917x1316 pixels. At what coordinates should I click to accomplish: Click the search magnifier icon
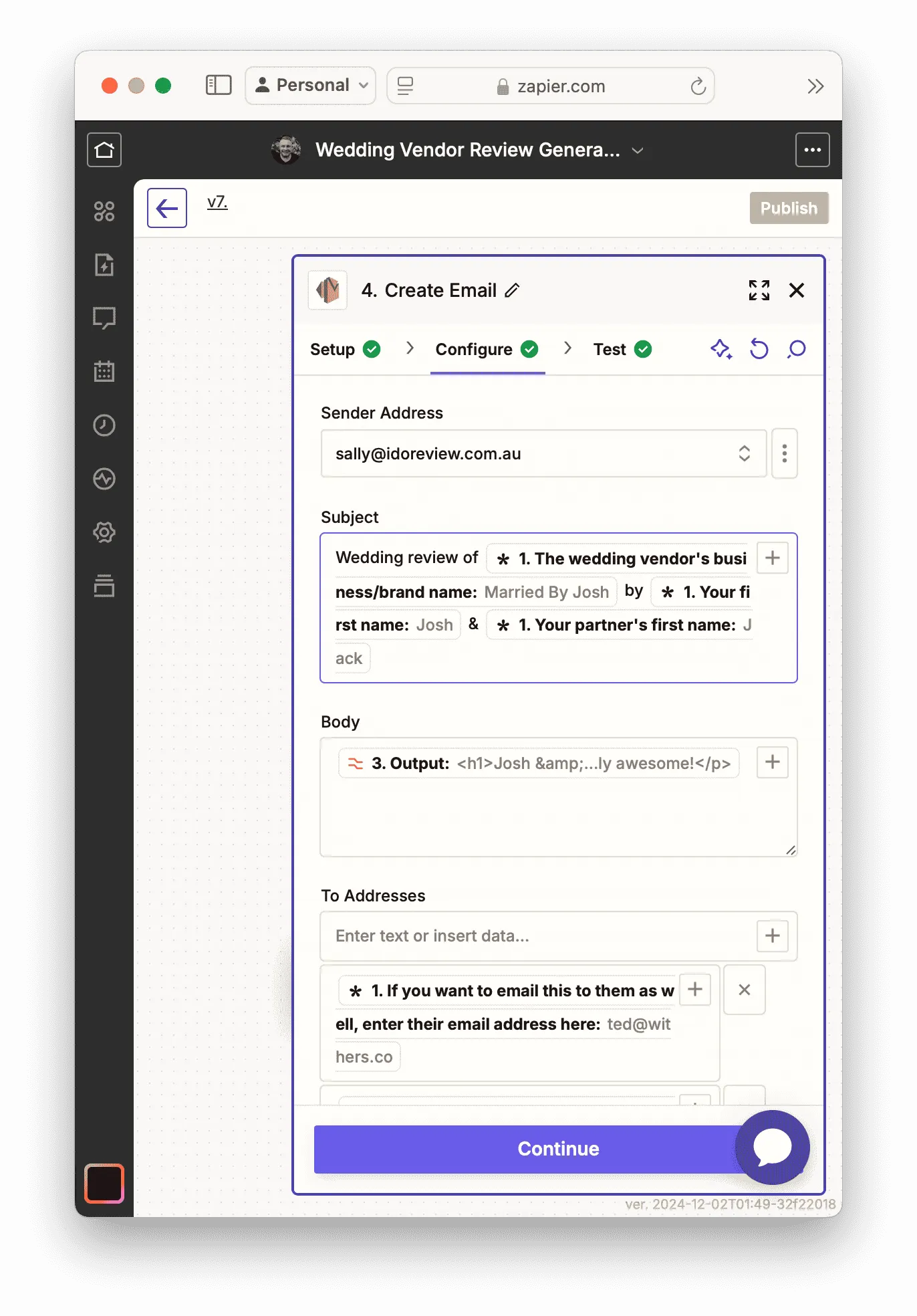(x=797, y=349)
